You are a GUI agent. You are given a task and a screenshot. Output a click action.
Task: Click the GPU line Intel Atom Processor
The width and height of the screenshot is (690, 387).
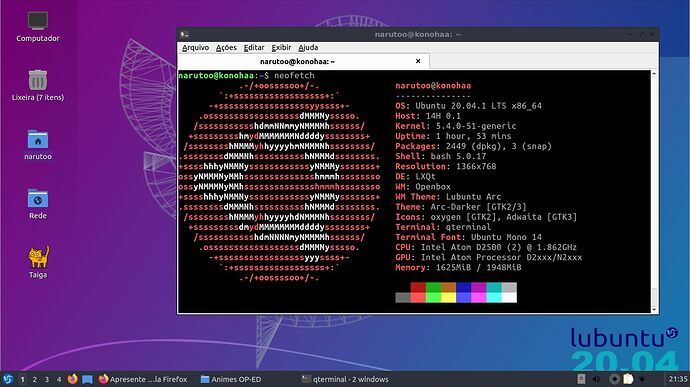click(488, 258)
